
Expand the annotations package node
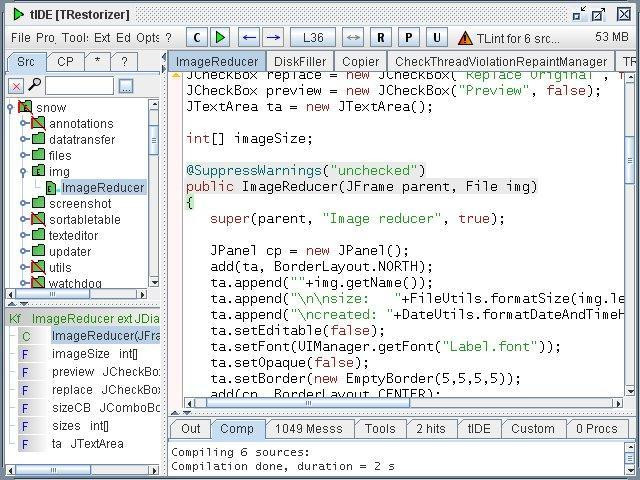24,123
